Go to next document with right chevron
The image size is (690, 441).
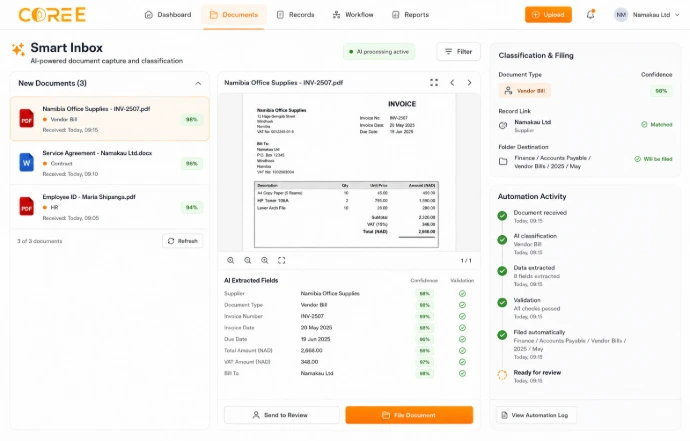(x=470, y=82)
